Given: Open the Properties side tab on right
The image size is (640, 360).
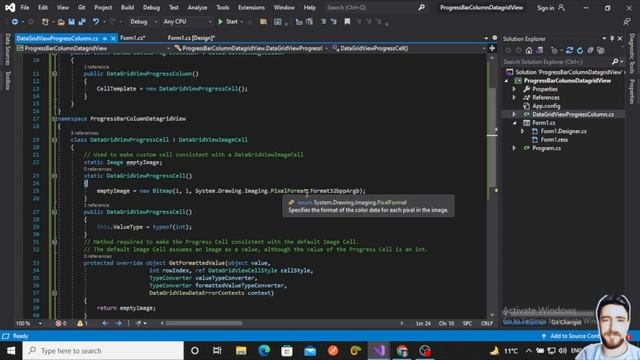Looking at the screenshot, I should coord(632,91).
